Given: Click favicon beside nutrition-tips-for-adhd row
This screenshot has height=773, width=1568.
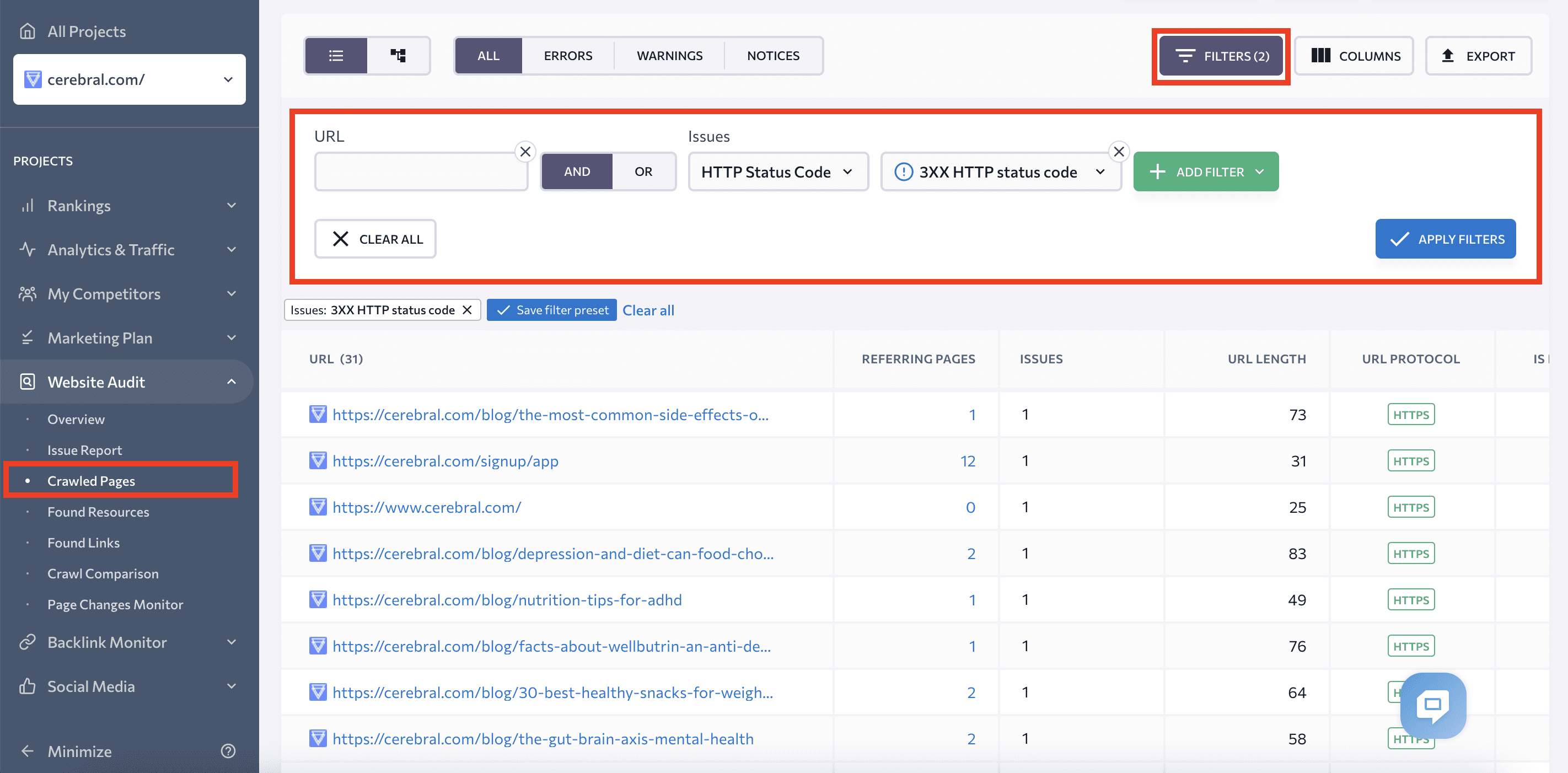Looking at the screenshot, I should click(x=318, y=599).
